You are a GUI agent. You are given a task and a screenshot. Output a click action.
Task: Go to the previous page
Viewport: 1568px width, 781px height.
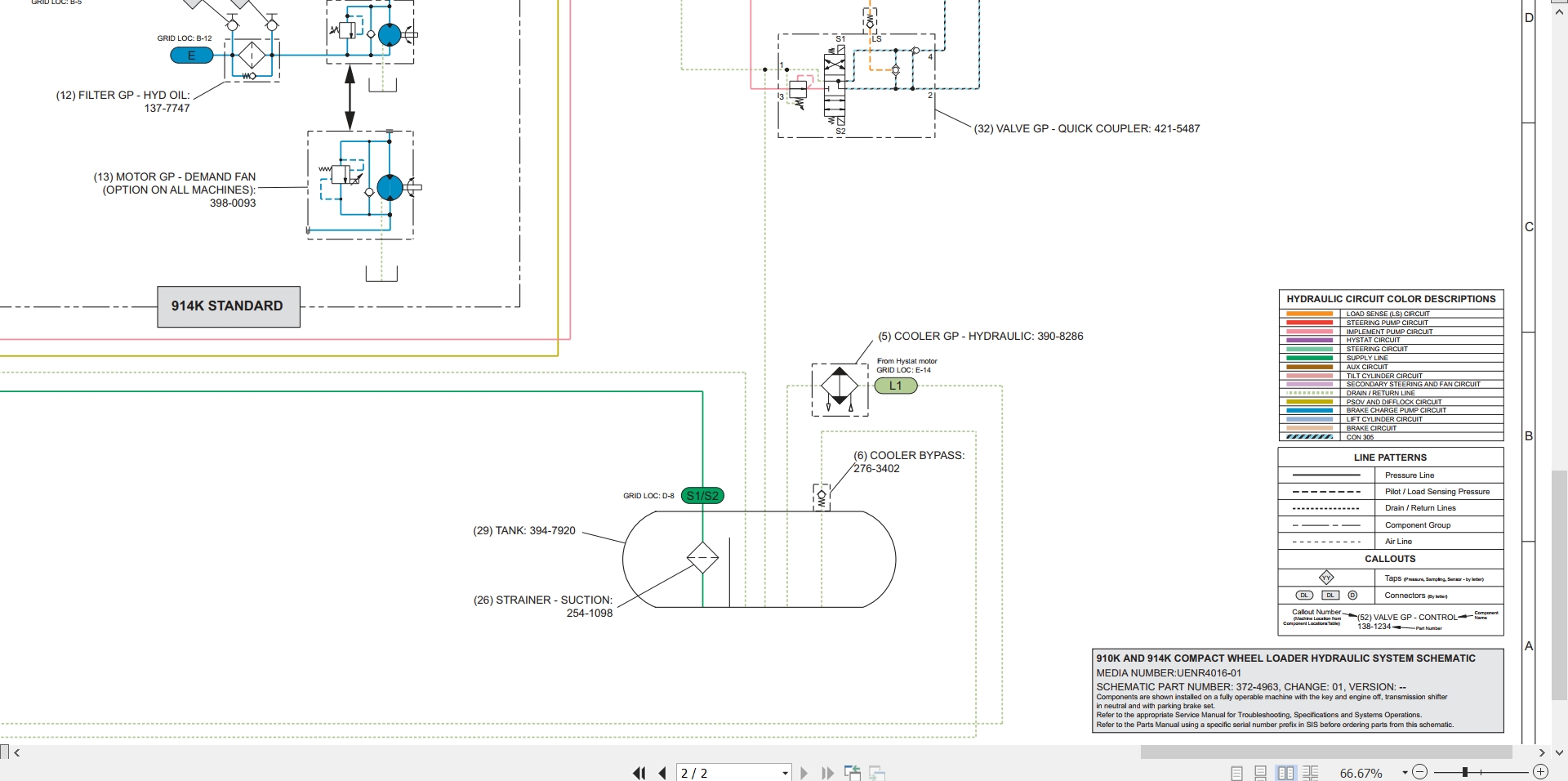(x=662, y=773)
